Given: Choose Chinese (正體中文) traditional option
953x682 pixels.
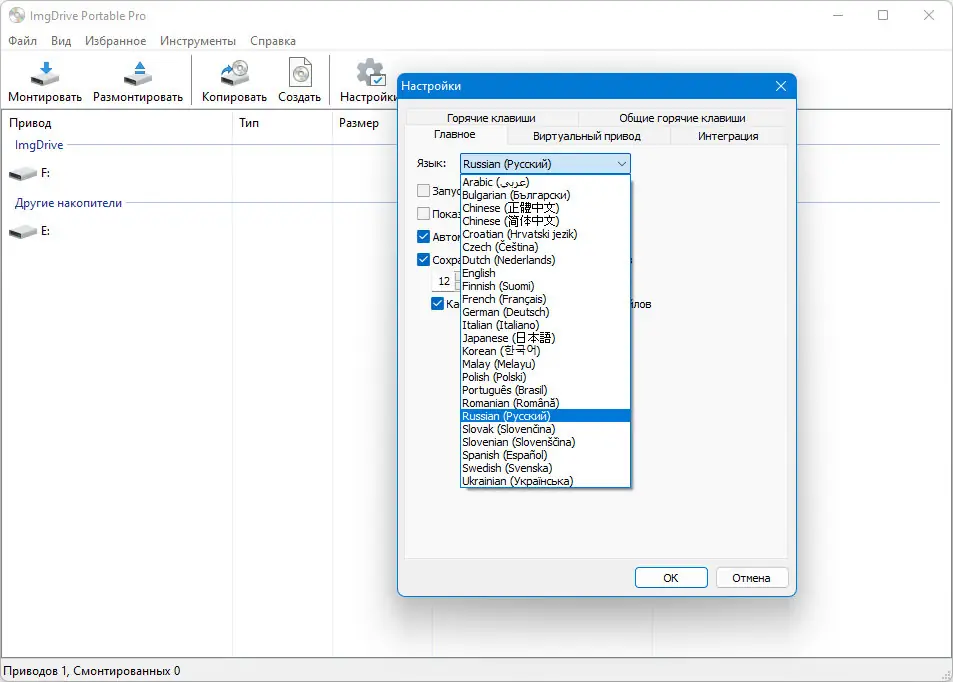Looking at the screenshot, I should click(545, 208).
